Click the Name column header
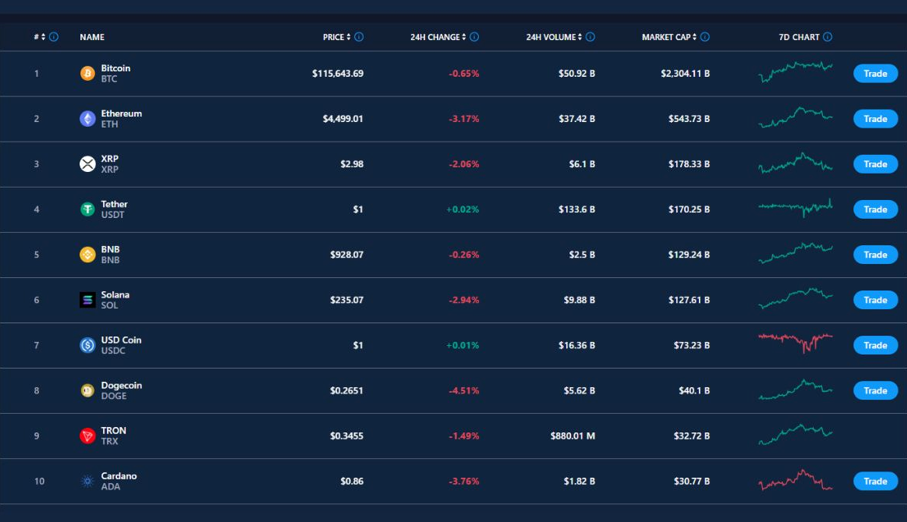 pos(92,37)
